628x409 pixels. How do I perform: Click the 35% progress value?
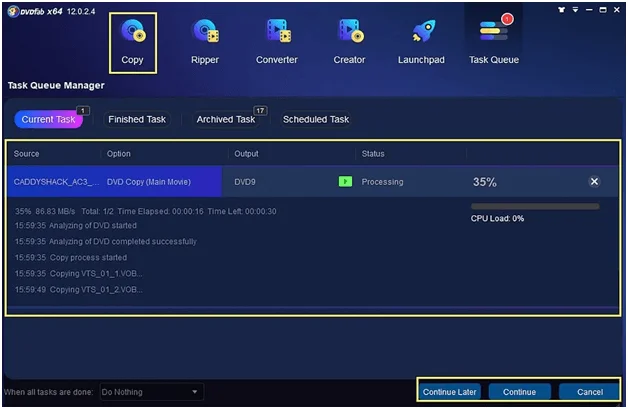pos(485,182)
